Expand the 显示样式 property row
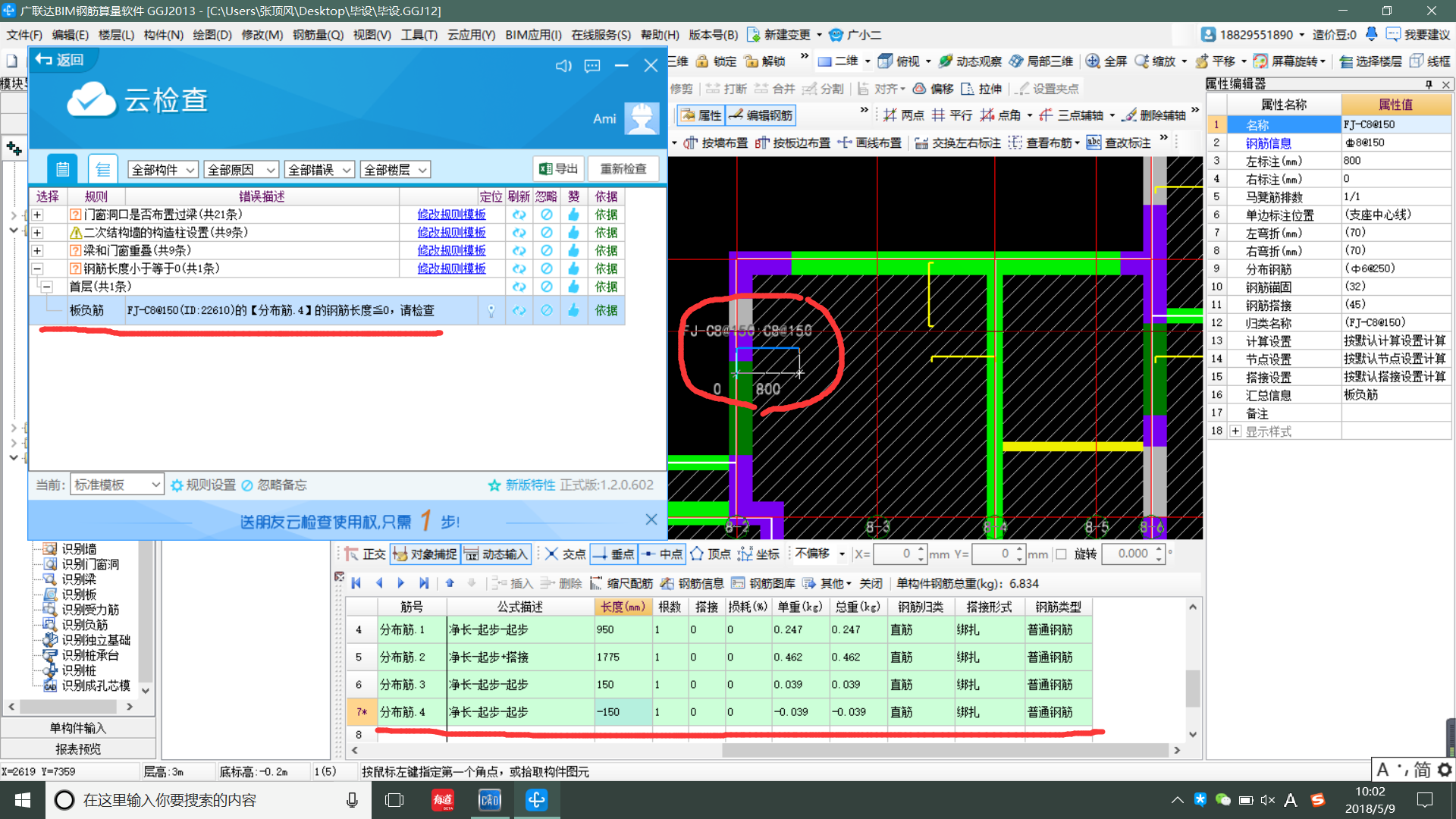The image size is (1456, 819). click(x=1235, y=431)
